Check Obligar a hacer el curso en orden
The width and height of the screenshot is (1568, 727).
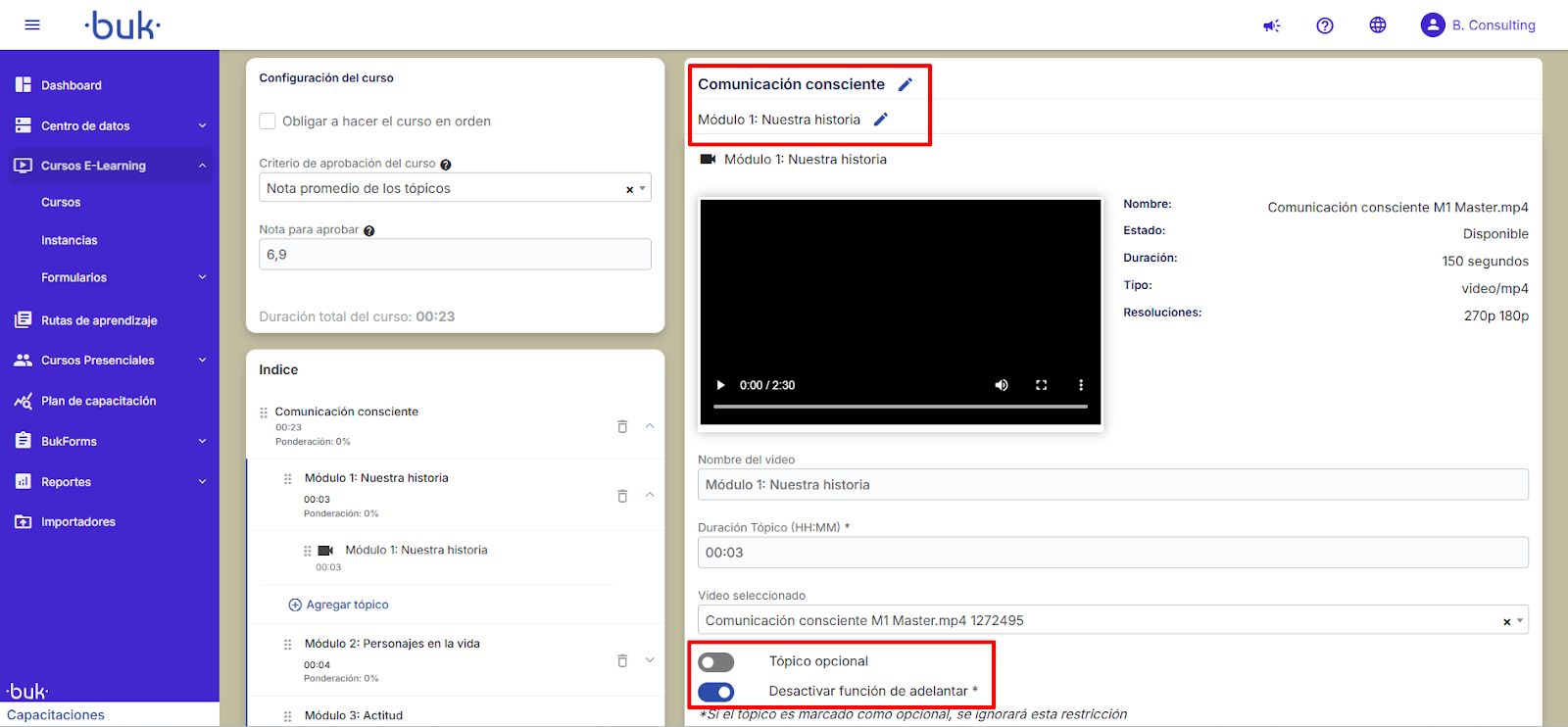click(x=268, y=121)
